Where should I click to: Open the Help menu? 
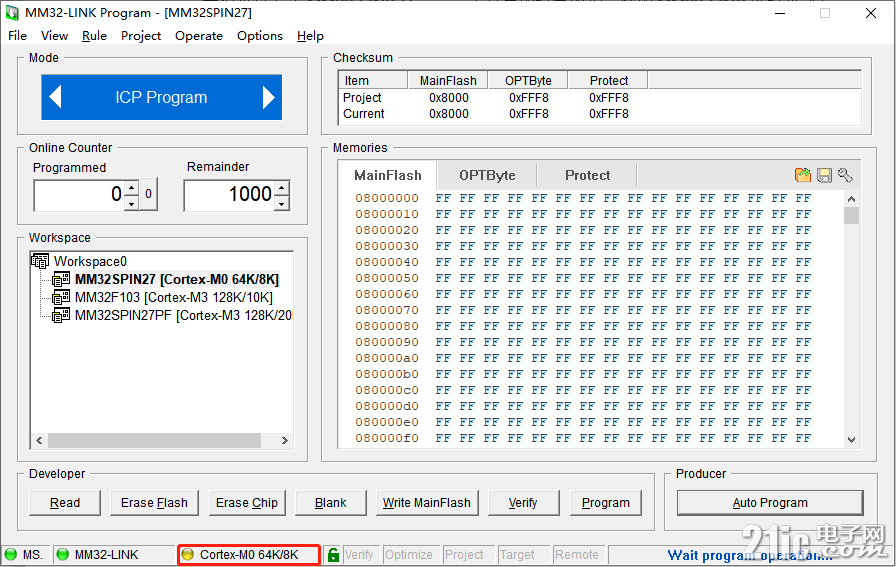pos(310,35)
